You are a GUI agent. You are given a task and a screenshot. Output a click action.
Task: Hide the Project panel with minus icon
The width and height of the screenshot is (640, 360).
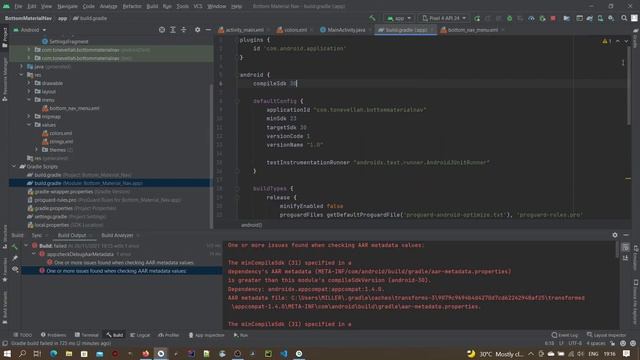point(208,30)
